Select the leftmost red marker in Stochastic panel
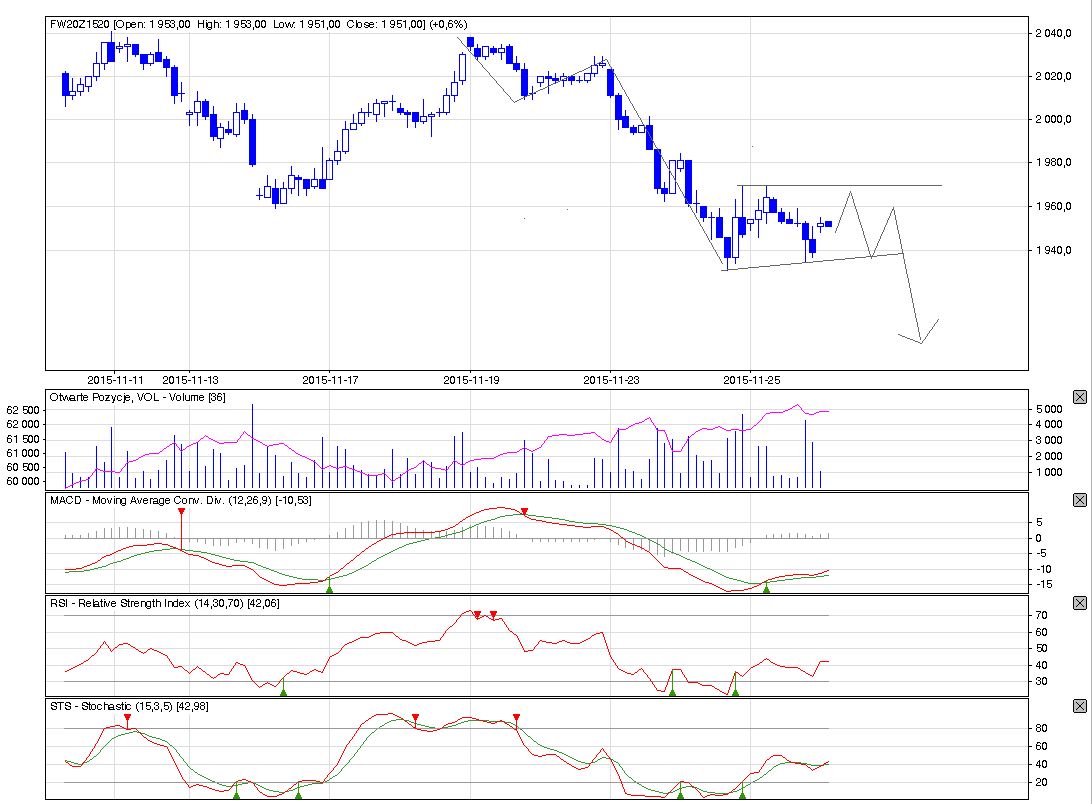The image size is (1092, 804). point(127,718)
